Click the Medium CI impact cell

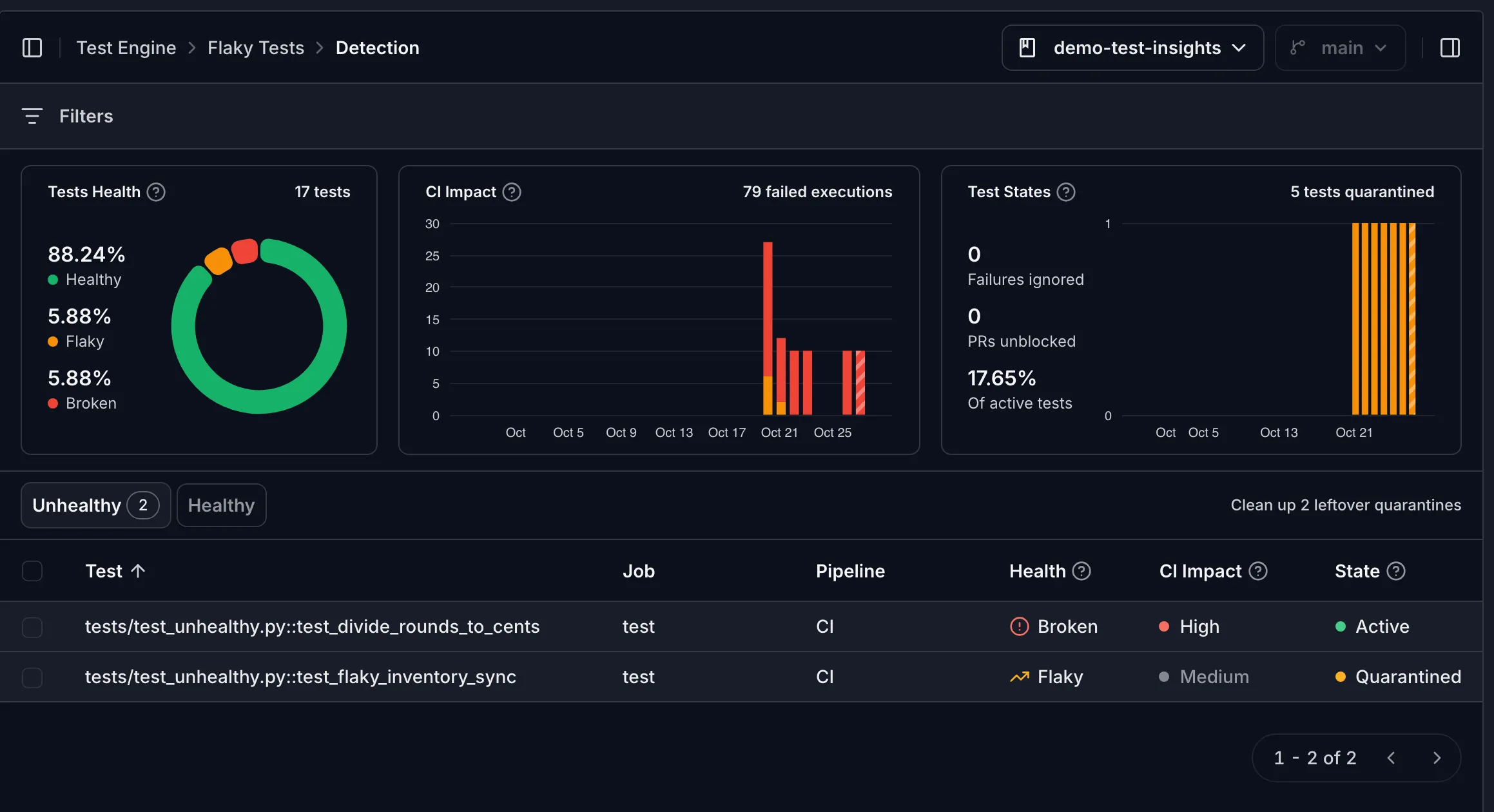tap(1204, 677)
